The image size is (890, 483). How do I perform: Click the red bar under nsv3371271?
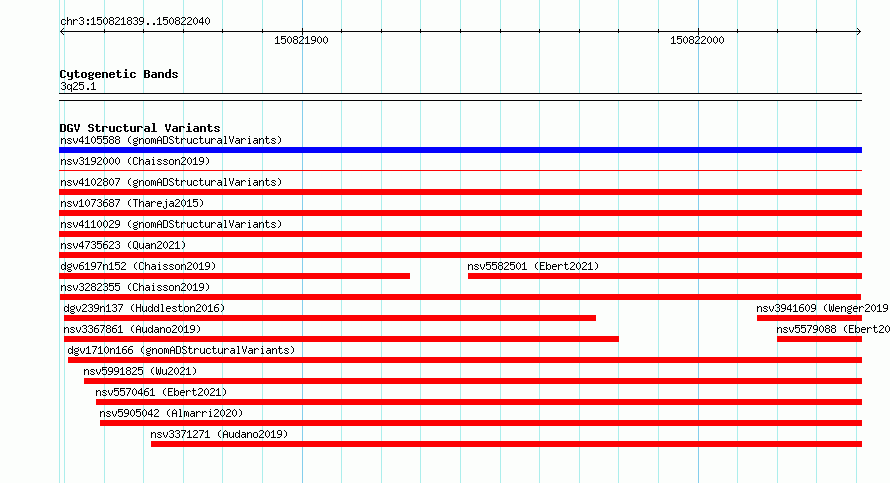[506, 444]
